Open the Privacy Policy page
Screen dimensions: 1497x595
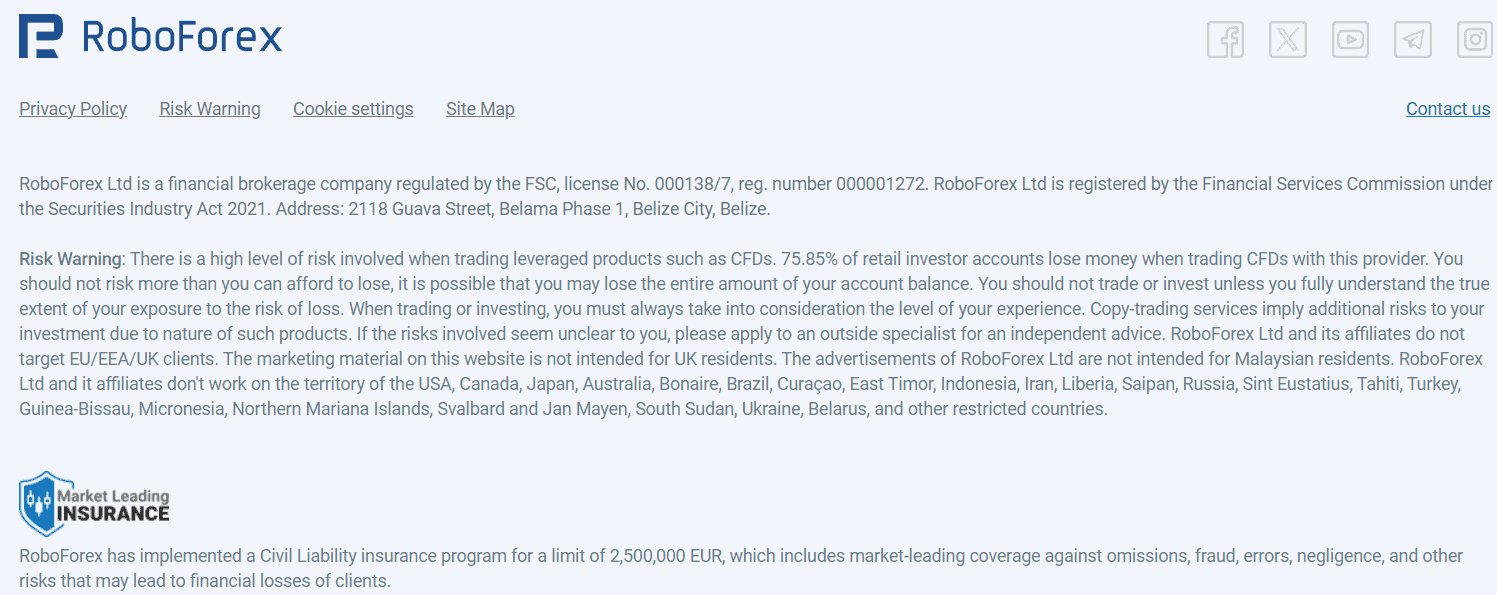coord(72,108)
